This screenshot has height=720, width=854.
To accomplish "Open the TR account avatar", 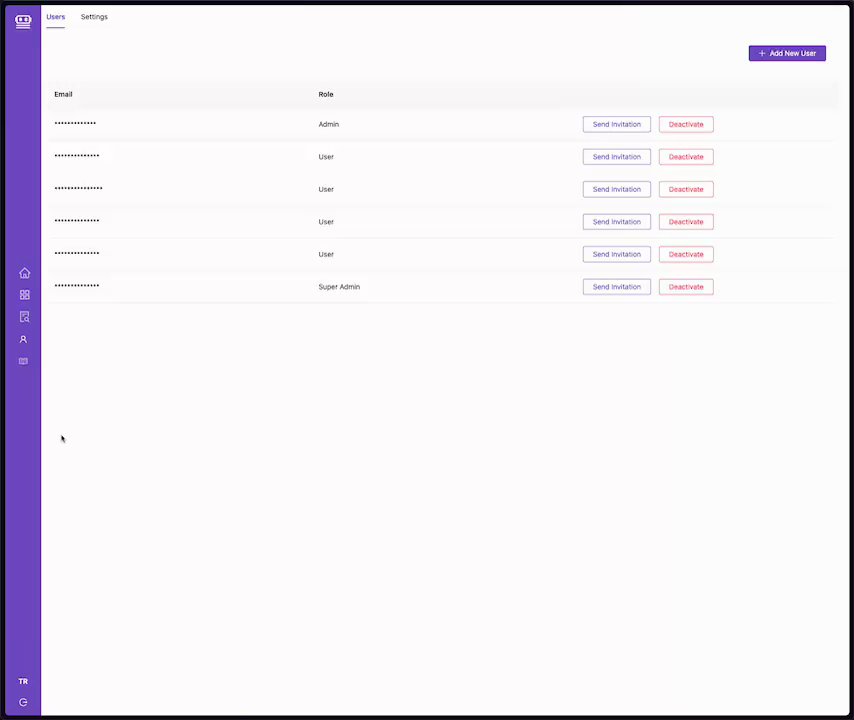I will point(23,681).
